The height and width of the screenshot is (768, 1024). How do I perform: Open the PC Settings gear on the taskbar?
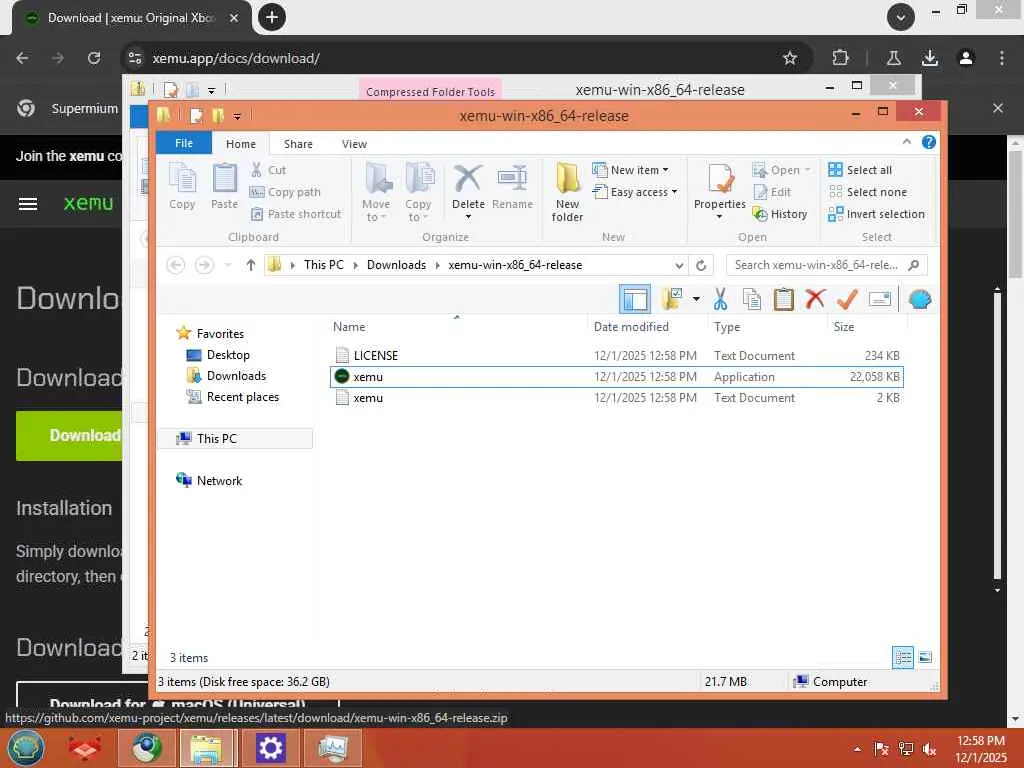pos(270,748)
